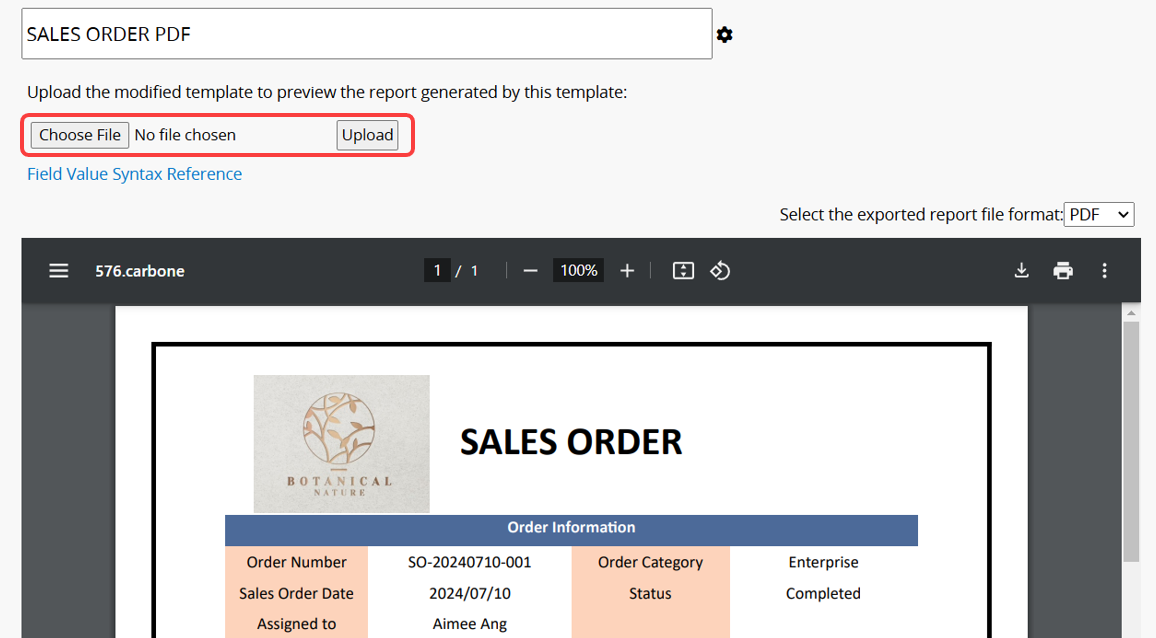
Task: Download the 576.carbone PDF
Action: [x=1021, y=271]
